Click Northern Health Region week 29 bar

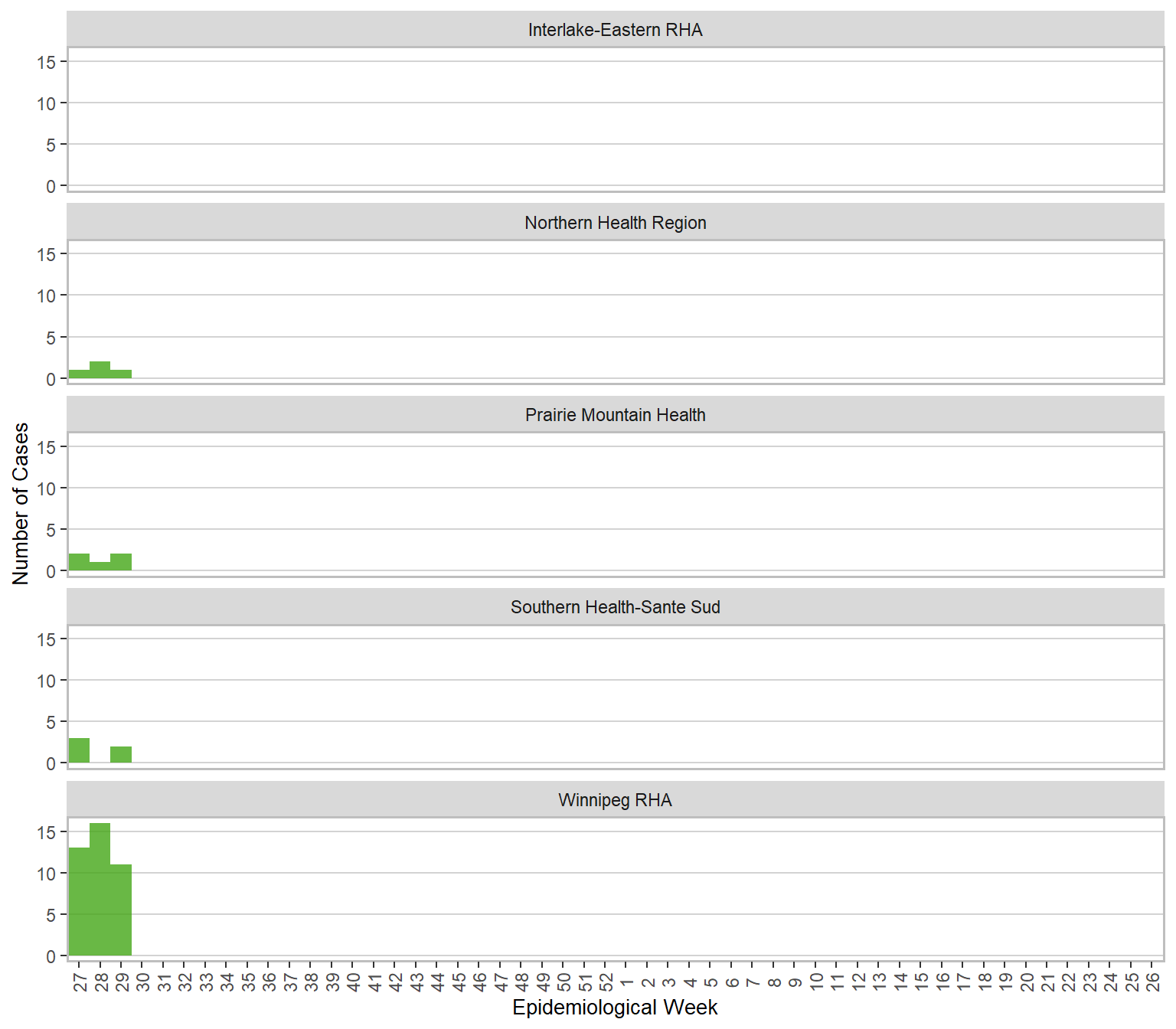pos(121,374)
